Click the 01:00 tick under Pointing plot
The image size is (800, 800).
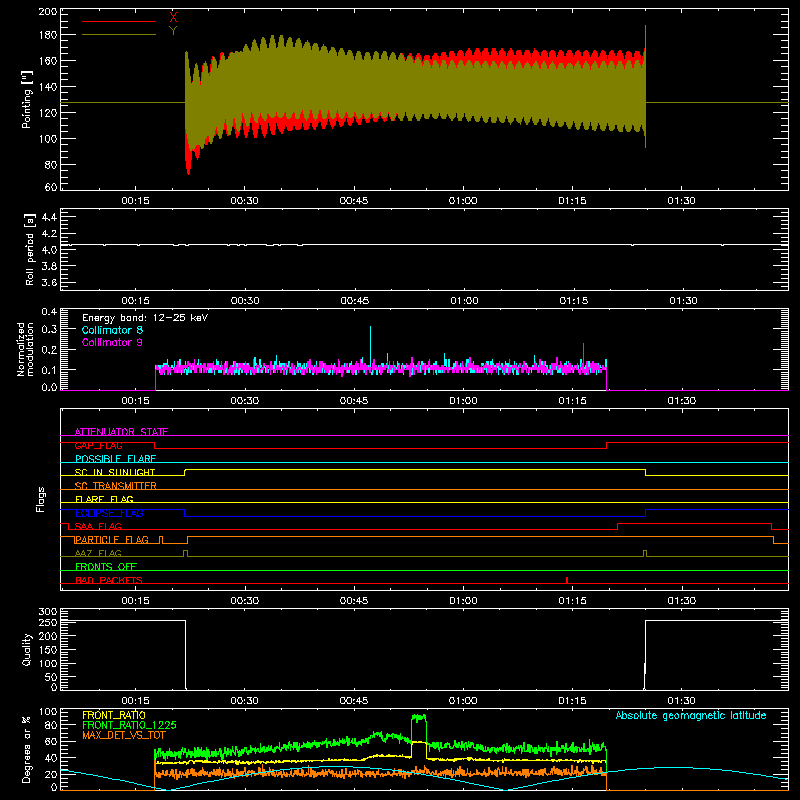pos(463,201)
